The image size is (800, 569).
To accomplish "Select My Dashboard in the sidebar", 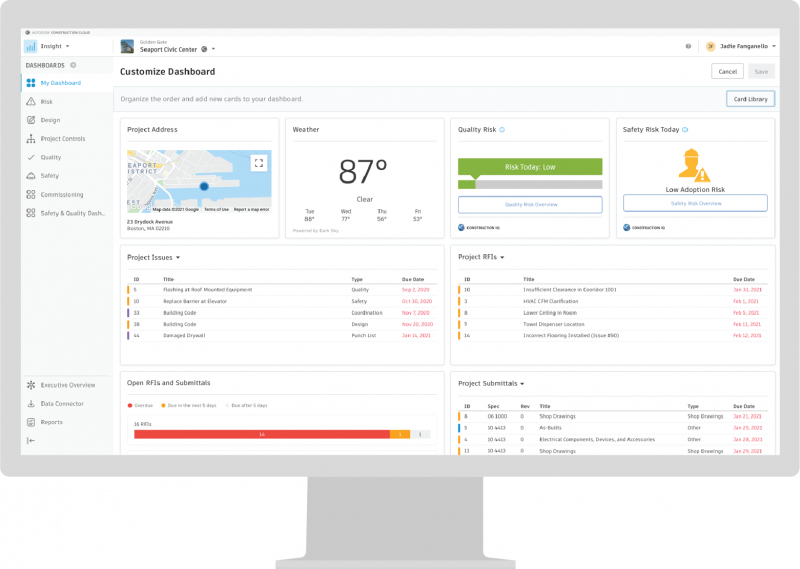I will coord(67,83).
